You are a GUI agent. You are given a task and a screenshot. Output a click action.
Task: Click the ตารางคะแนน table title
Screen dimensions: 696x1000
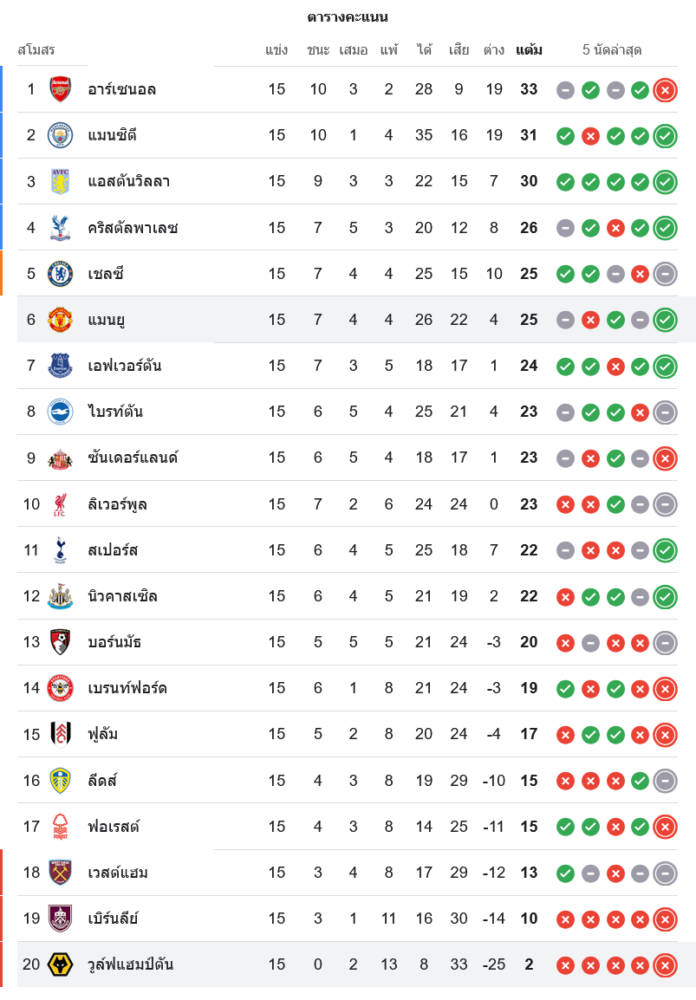click(348, 17)
